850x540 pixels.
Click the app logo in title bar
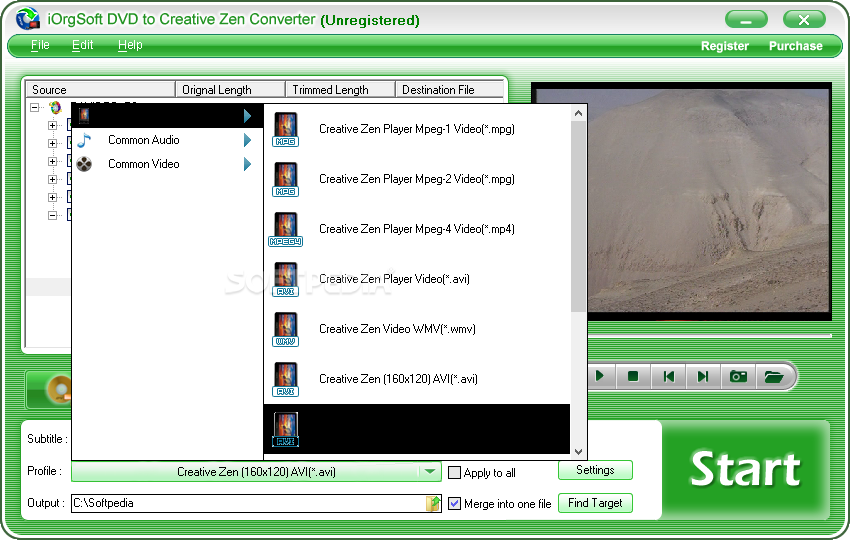[28, 19]
